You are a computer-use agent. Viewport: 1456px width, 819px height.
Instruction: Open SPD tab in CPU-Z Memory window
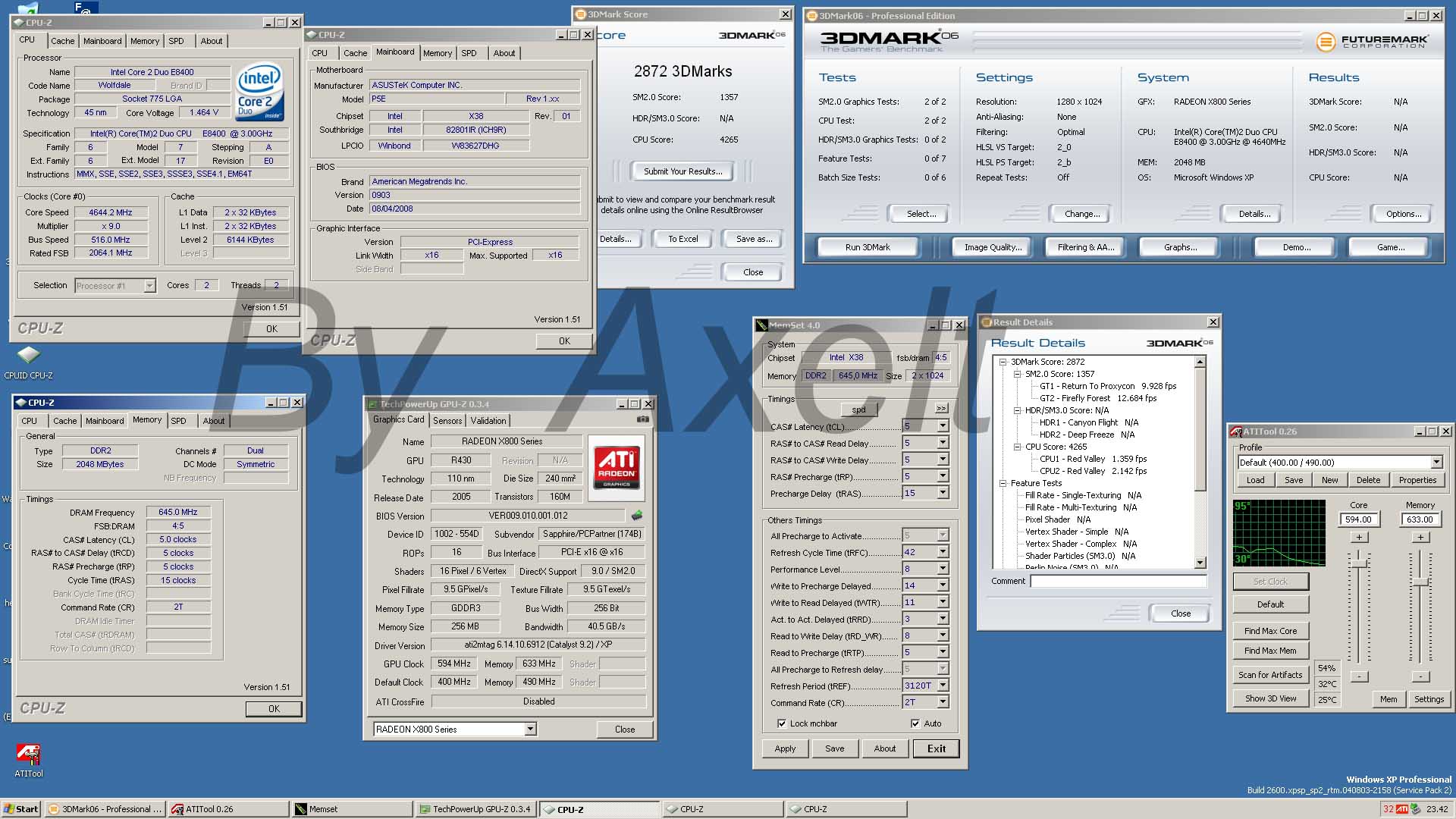(x=178, y=421)
